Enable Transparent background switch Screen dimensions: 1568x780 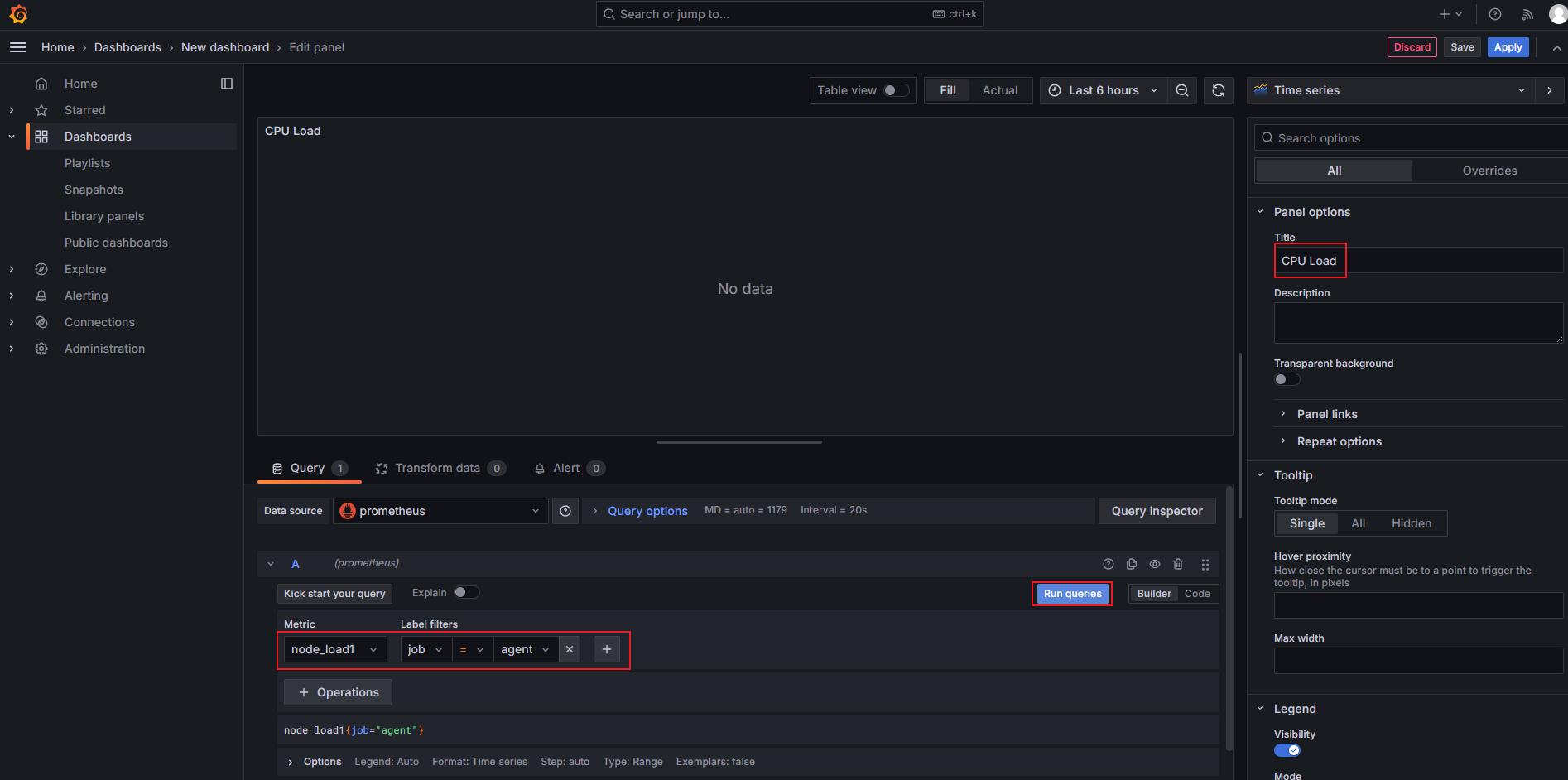pyautogui.click(x=1287, y=379)
